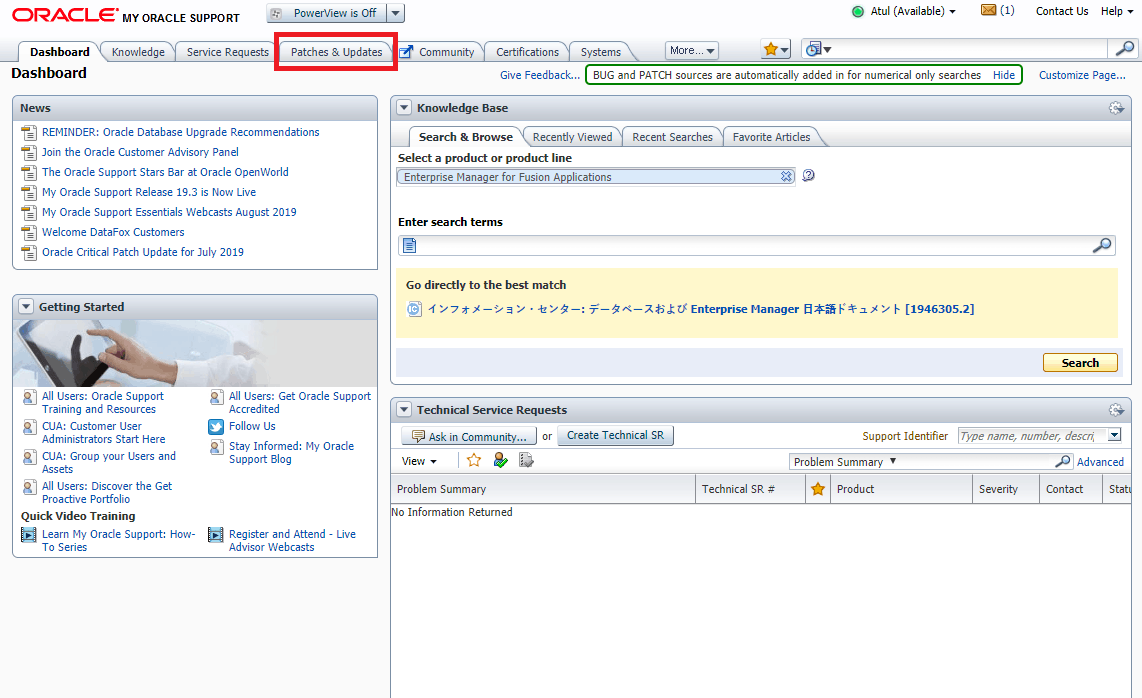
Task: Open the Help menu
Action: coord(1117,11)
